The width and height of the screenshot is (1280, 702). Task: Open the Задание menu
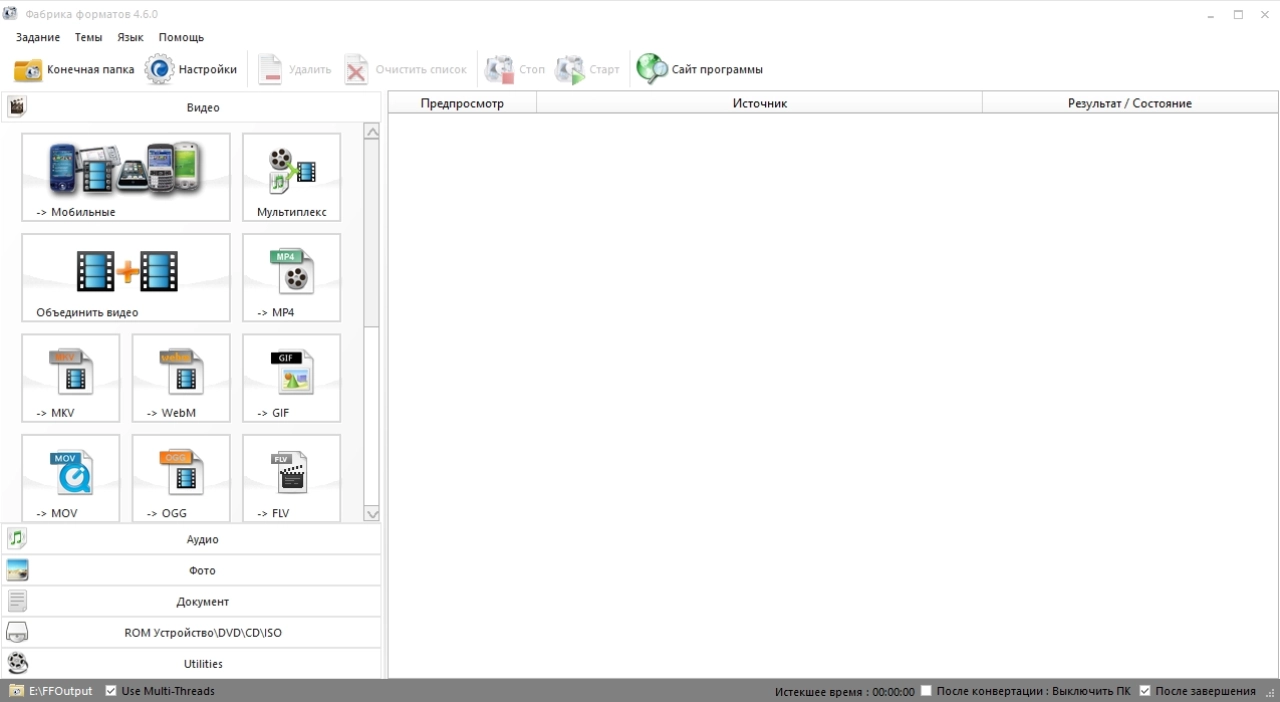[38, 37]
